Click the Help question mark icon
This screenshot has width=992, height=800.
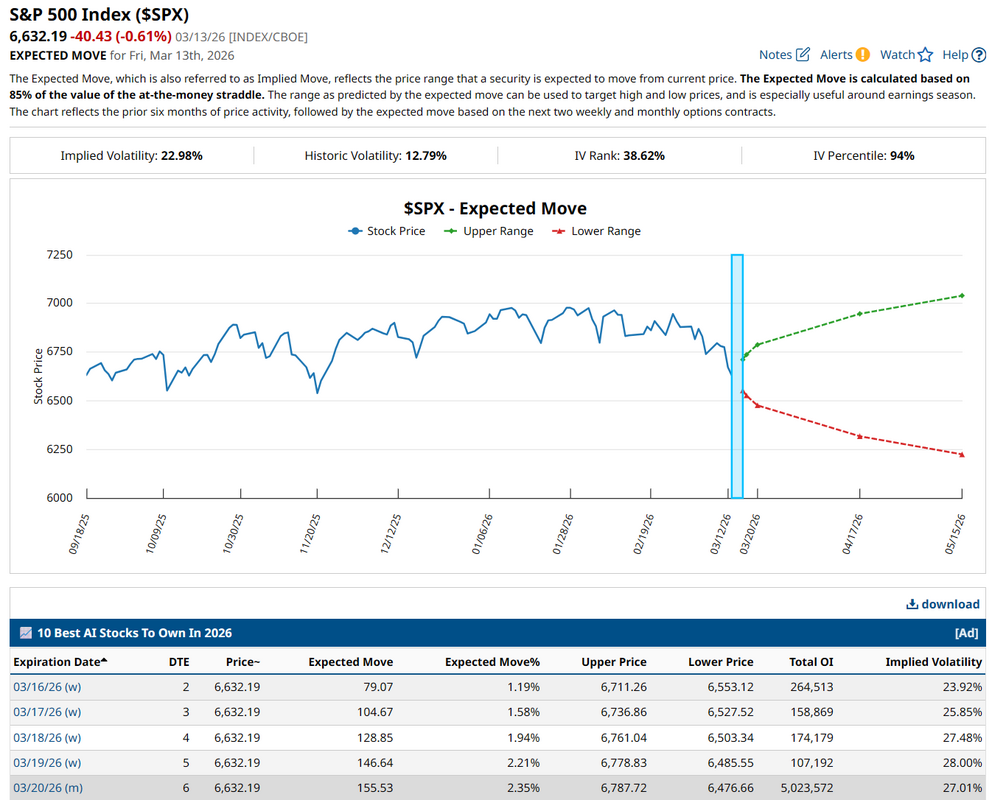(978, 55)
